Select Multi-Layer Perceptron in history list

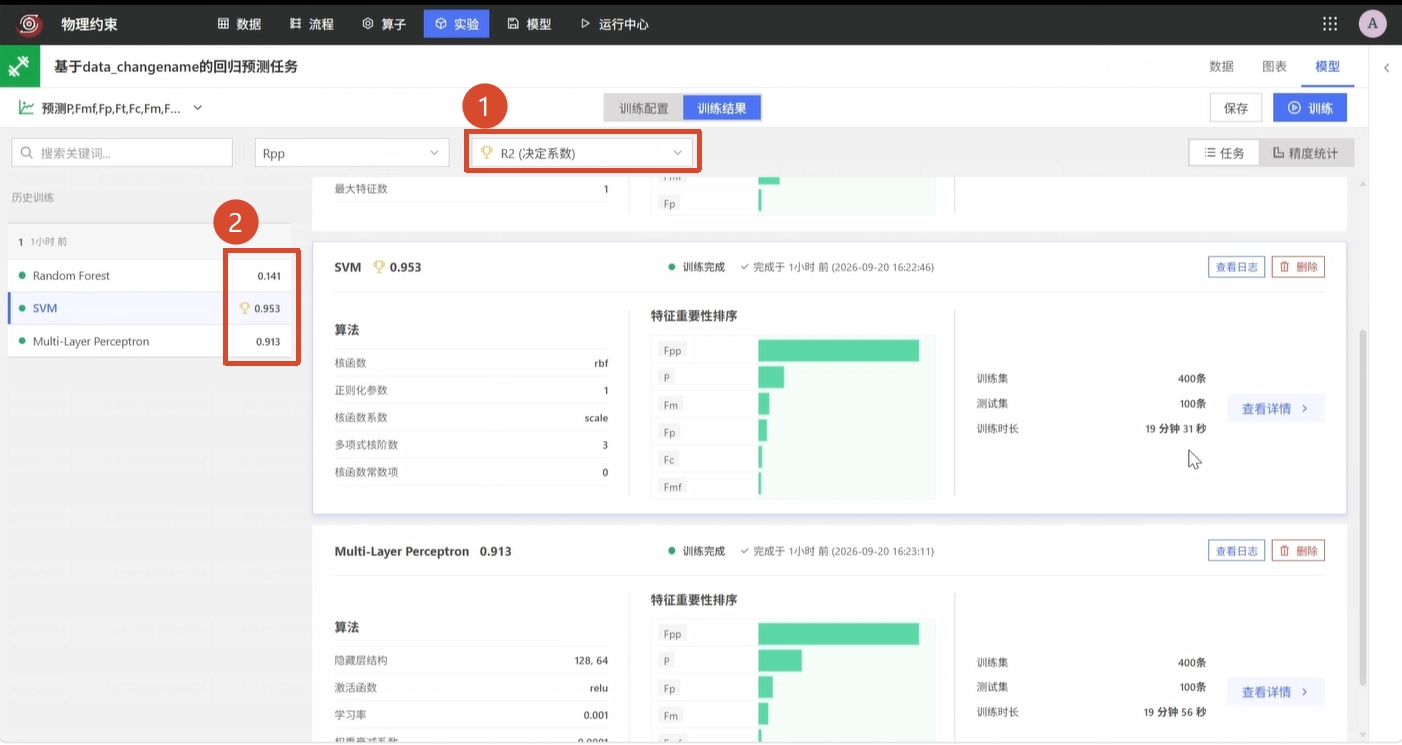pos(150,341)
